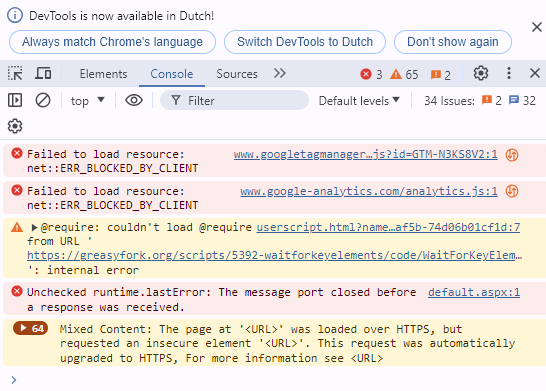Click Don't show again button
This screenshot has width=546, height=391.
coord(453,42)
